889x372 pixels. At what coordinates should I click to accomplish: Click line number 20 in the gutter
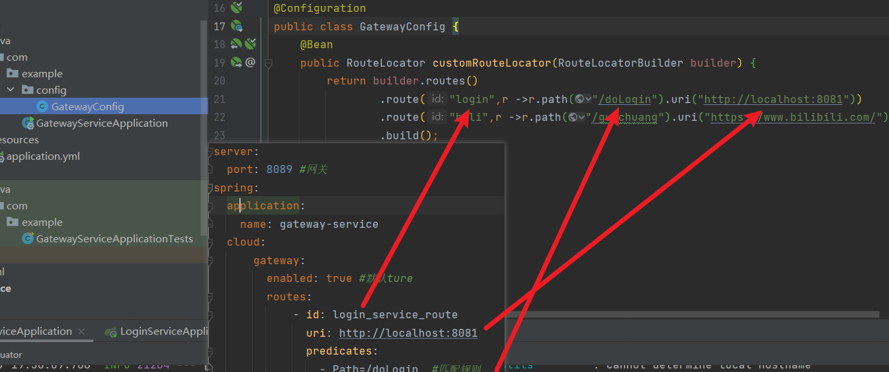click(219, 81)
